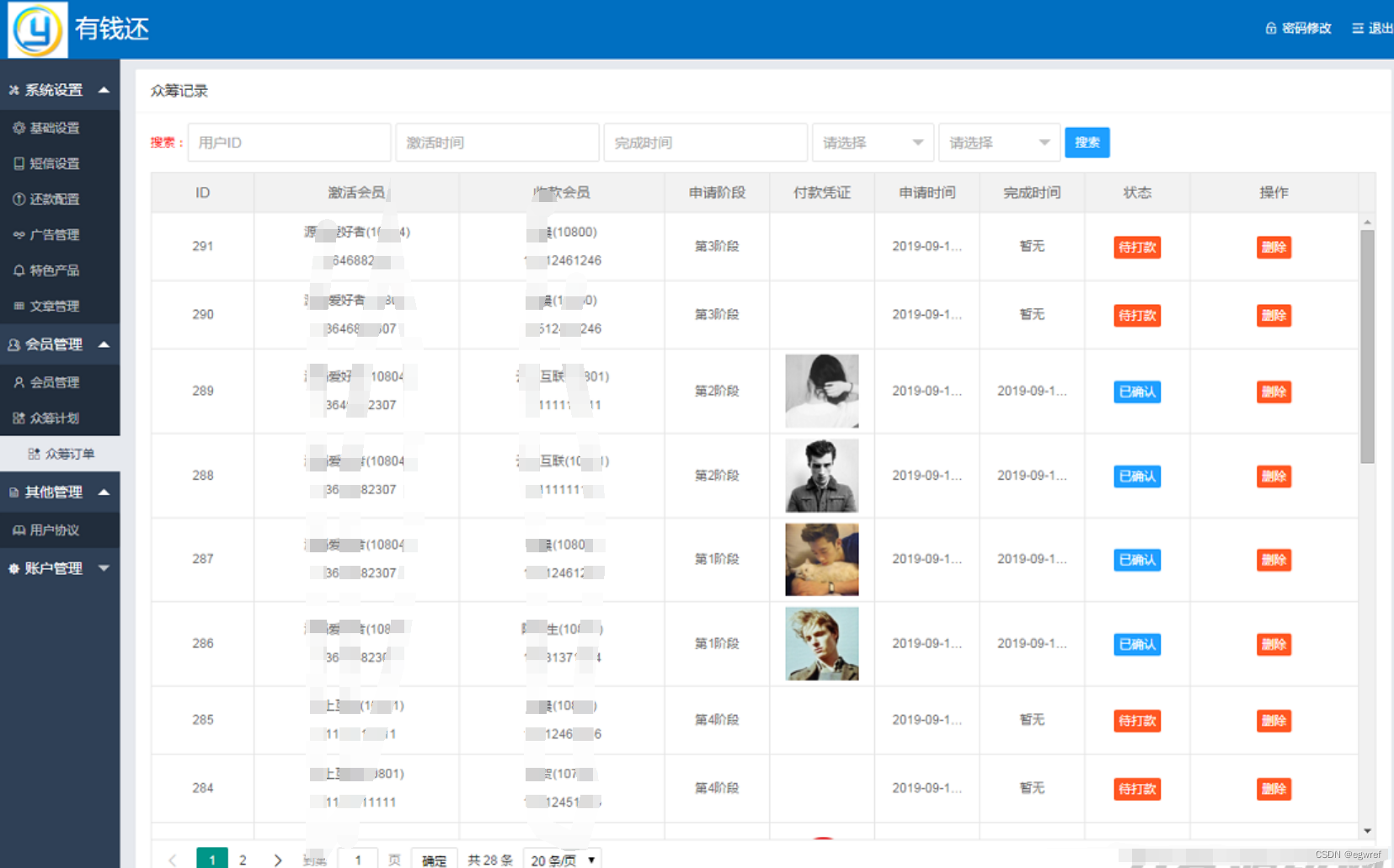
Task: Click the blue 搜索 button
Action: click(x=1087, y=142)
